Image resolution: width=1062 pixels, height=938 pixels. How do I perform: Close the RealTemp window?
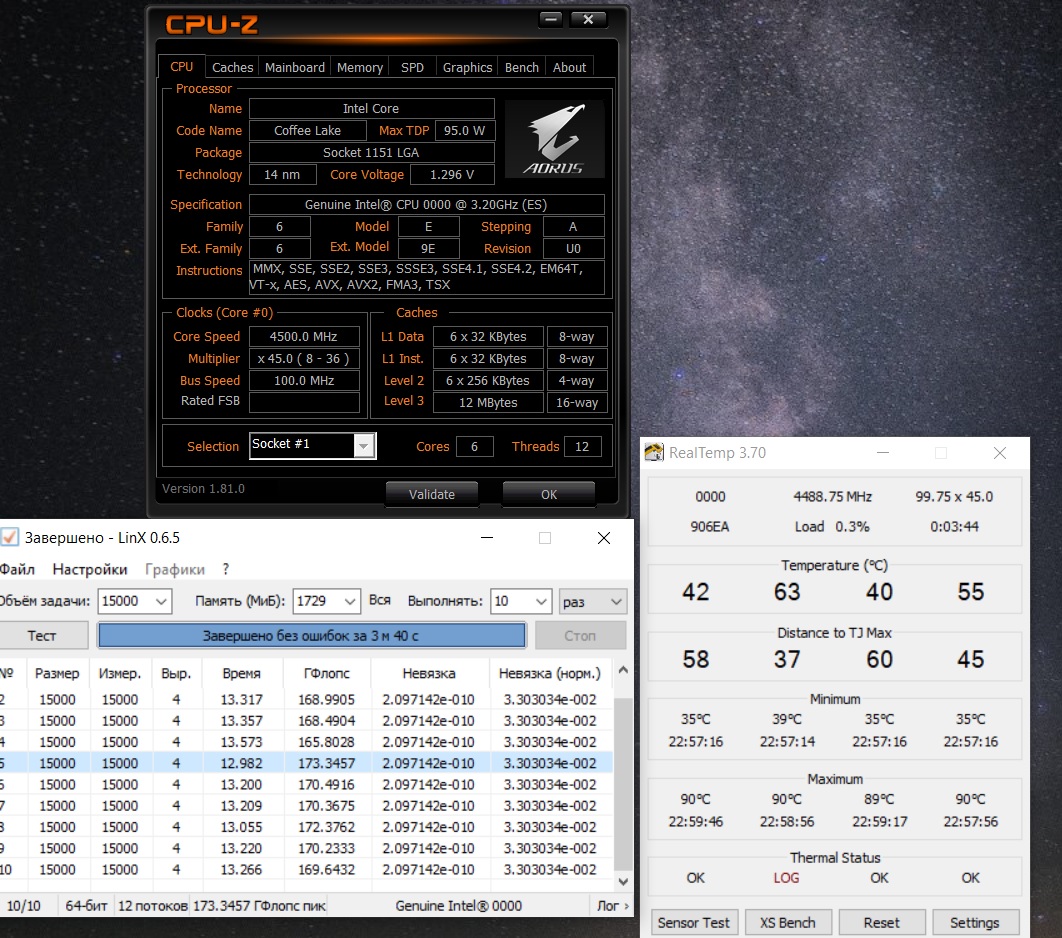pos(1000,452)
